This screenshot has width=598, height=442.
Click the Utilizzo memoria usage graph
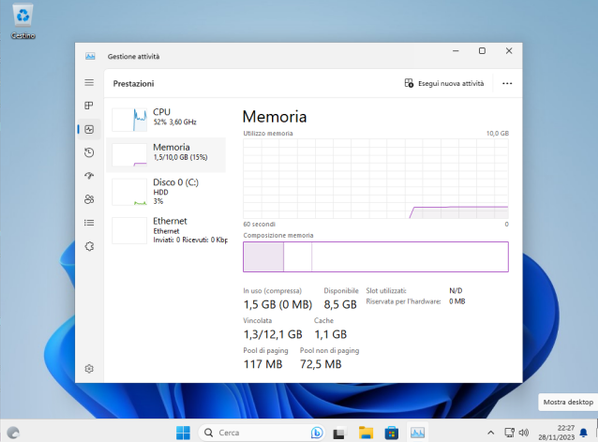coord(376,178)
